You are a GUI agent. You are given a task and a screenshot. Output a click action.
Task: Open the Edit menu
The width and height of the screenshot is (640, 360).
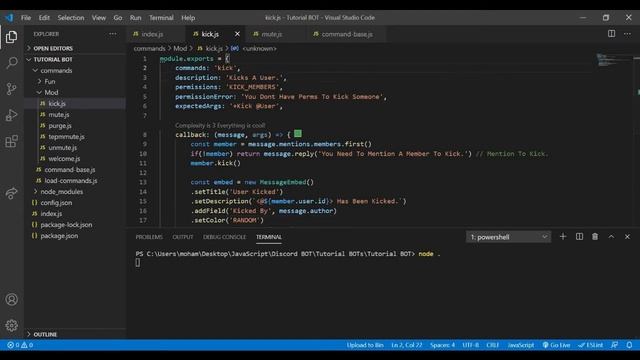point(44,18)
